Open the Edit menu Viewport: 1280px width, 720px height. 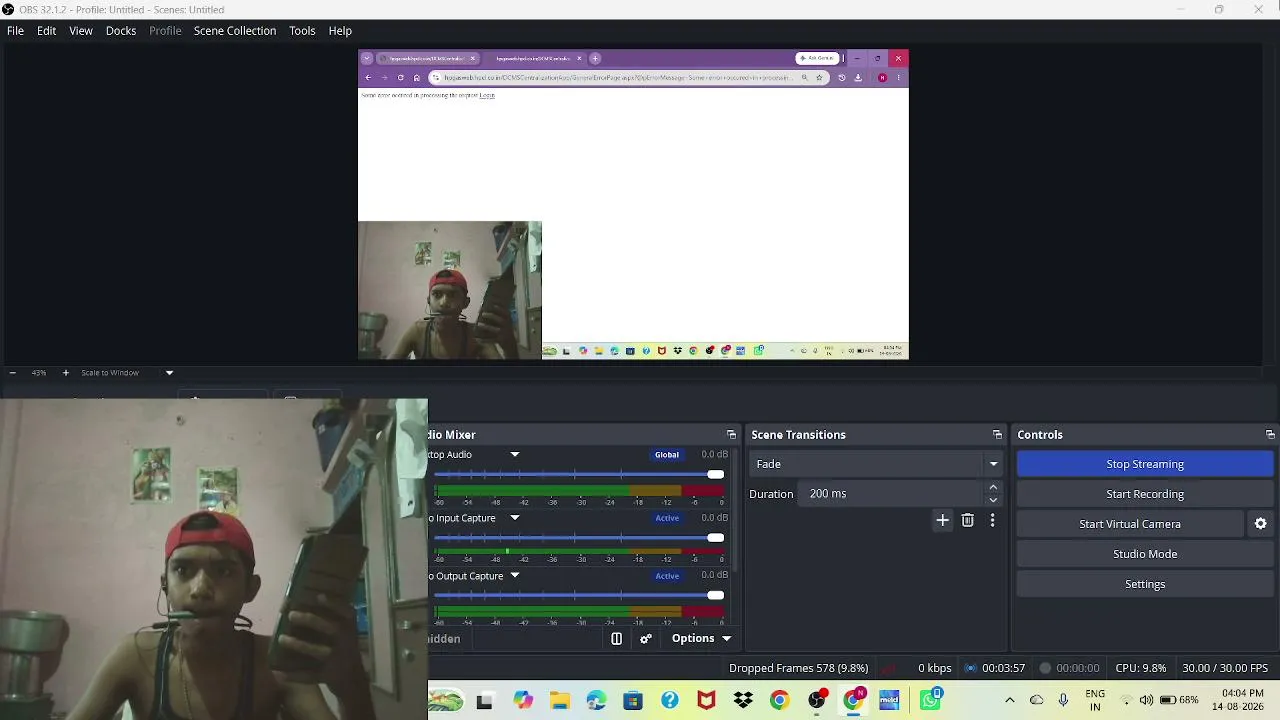click(x=46, y=31)
